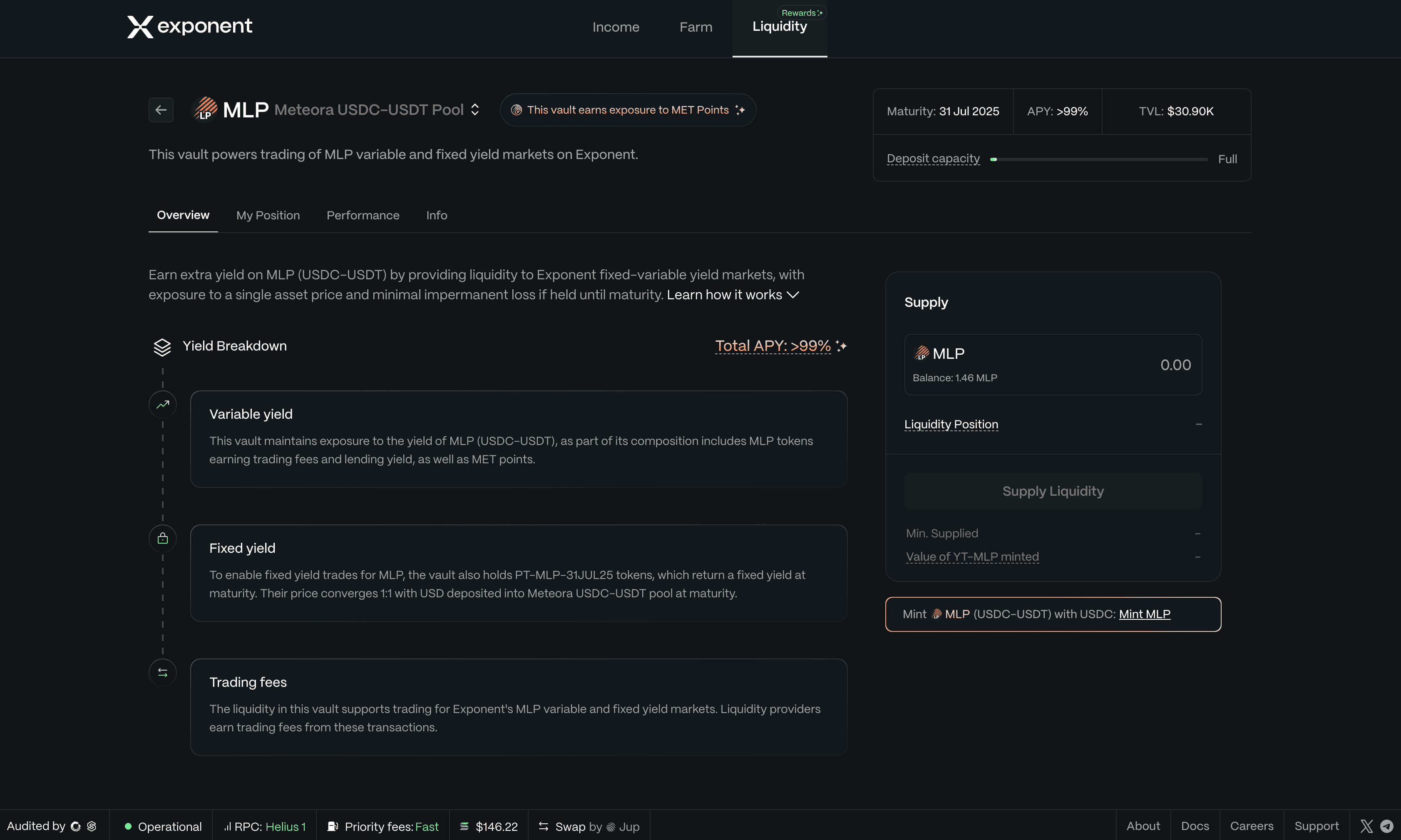Open Swap by Jup
This screenshot has height=840, width=1401.
click(x=589, y=826)
